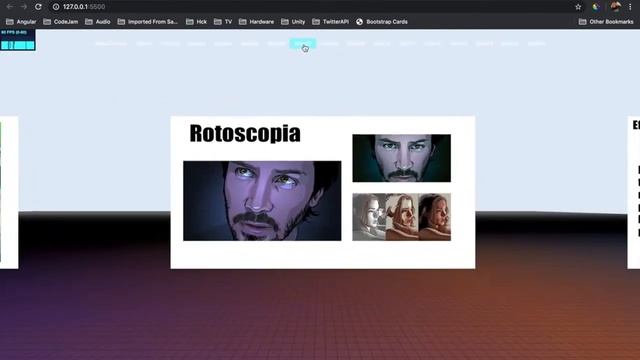Click the three-panel woman portrait image

(x=402, y=217)
